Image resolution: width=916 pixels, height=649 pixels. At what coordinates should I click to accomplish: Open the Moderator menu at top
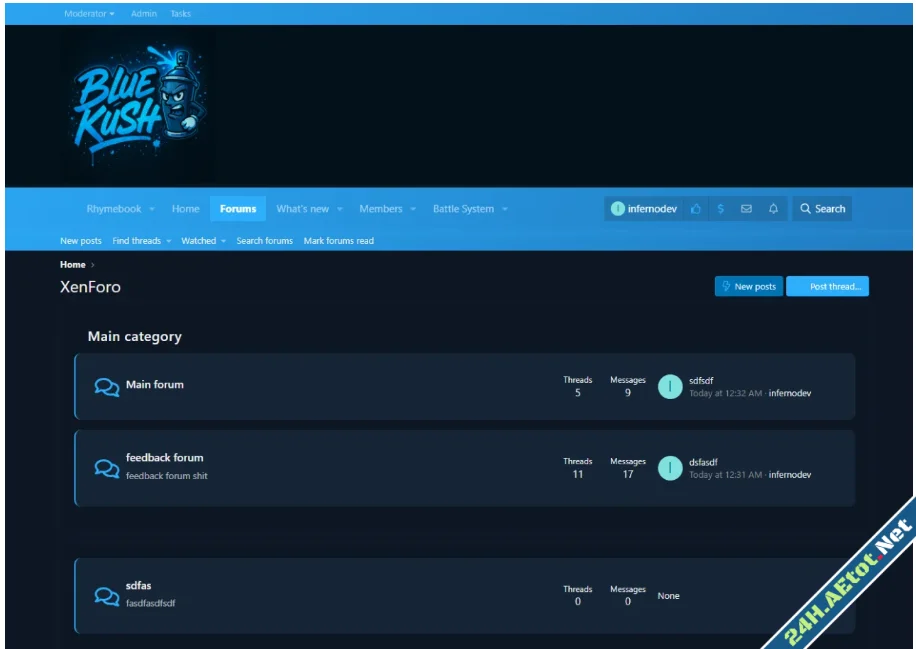(x=88, y=14)
